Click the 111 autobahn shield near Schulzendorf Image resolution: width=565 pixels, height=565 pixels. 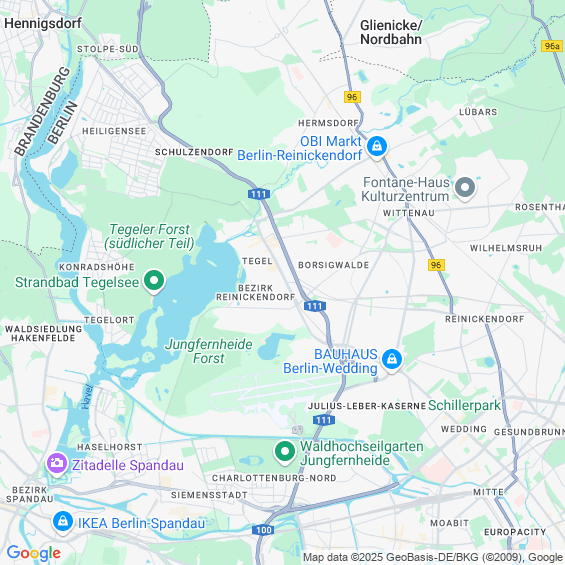(259, 194)
